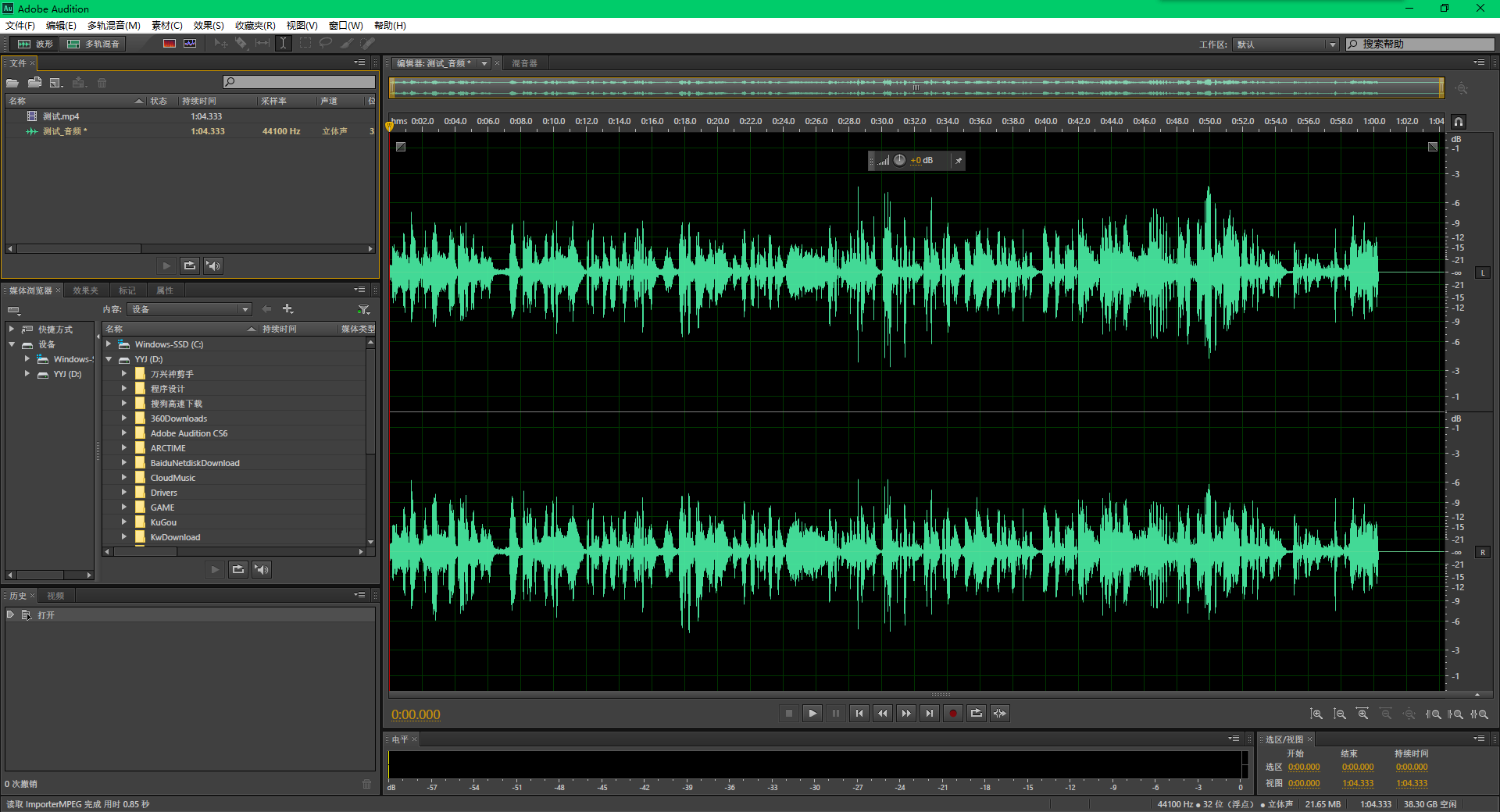Show the spectral frequency display
Image resolution: width=1500 pixels, height=812 pixels.
(170, 44)
